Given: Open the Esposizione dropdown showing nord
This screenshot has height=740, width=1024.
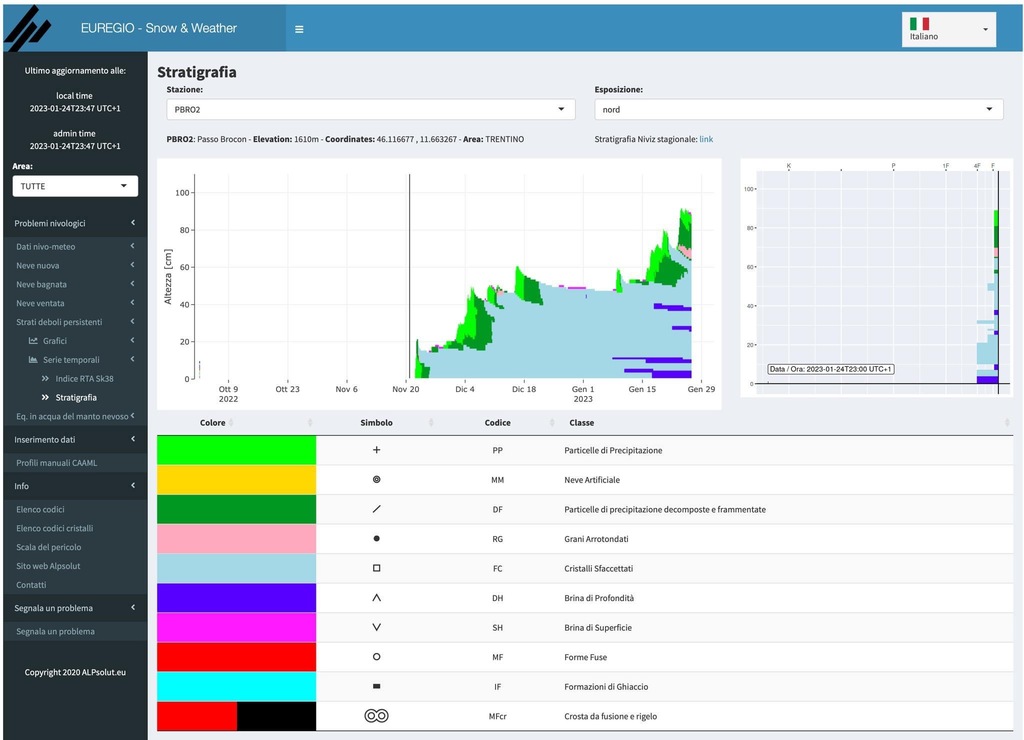Looking at the screenshot, I should pyautogui.click(x=798, y=109).
